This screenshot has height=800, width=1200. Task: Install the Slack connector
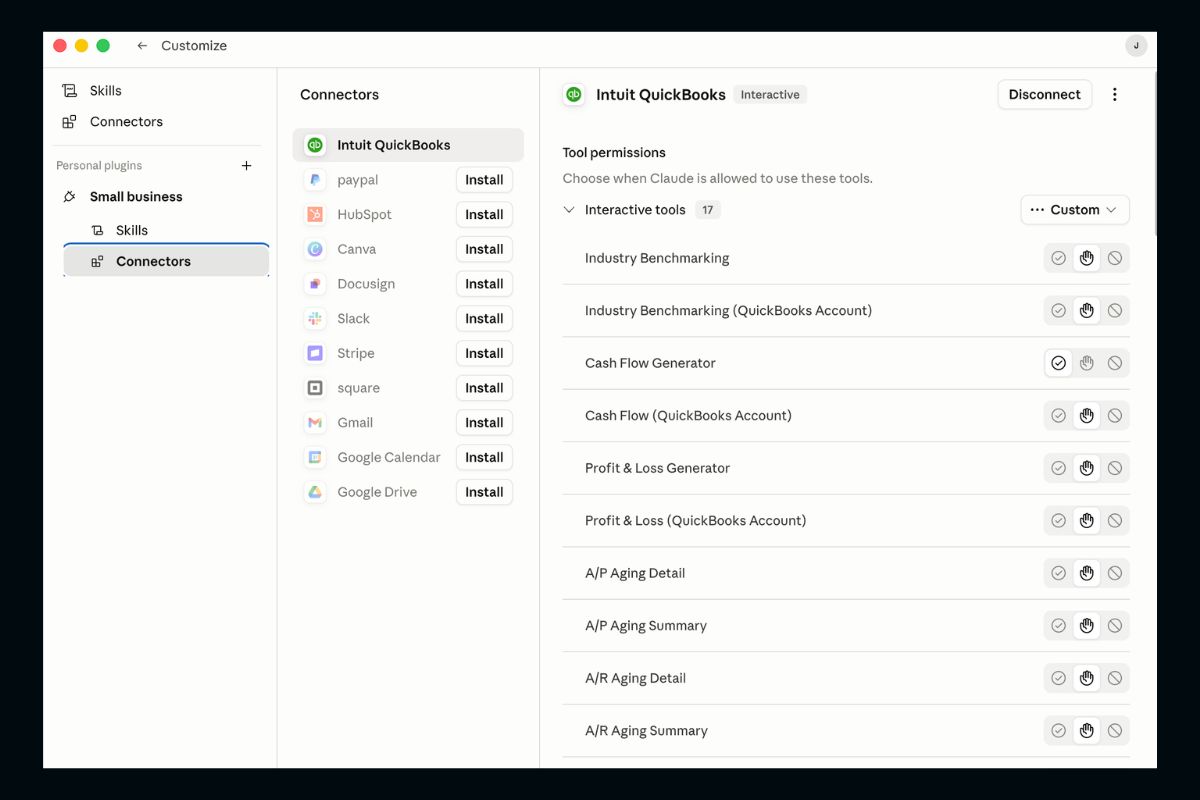click(484, 319)
